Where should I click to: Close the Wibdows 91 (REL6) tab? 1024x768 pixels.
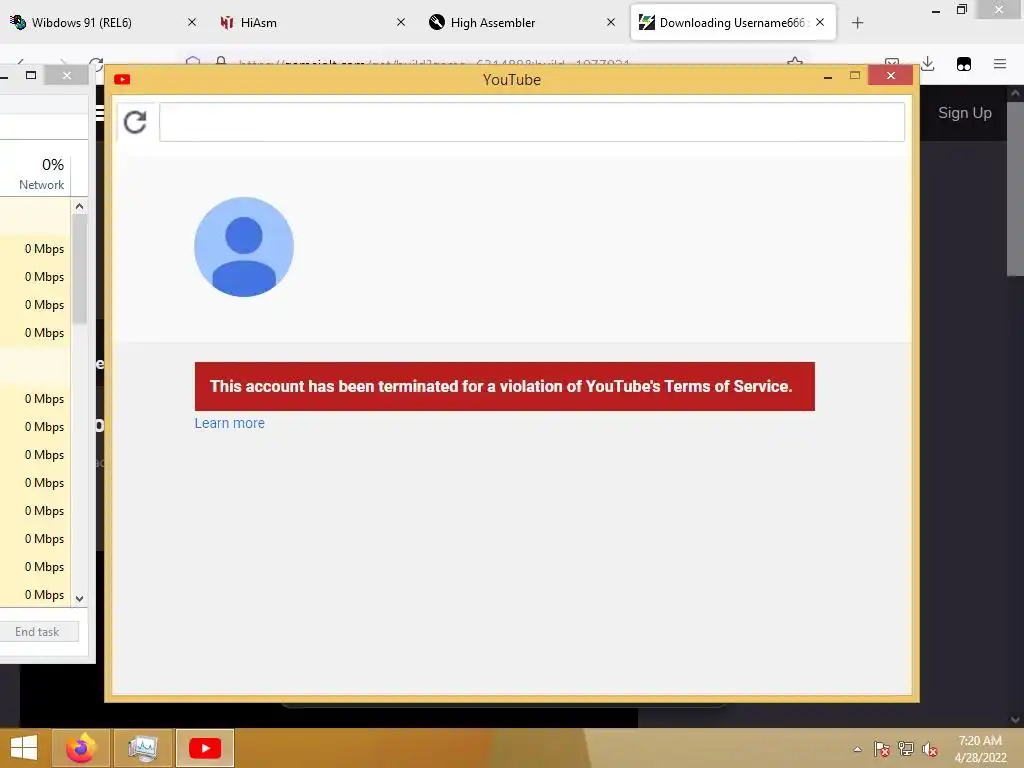pos(191,22)
